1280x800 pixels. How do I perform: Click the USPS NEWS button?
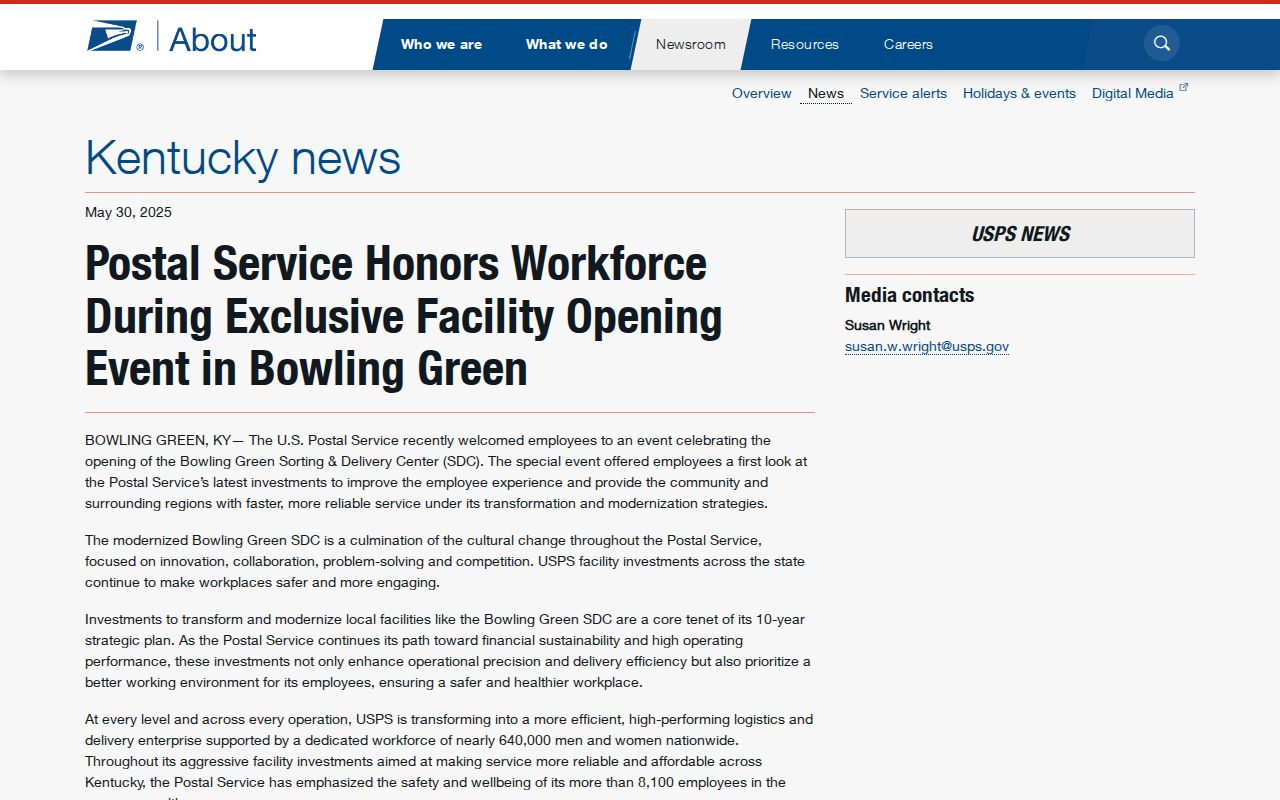coord(1020,234)
